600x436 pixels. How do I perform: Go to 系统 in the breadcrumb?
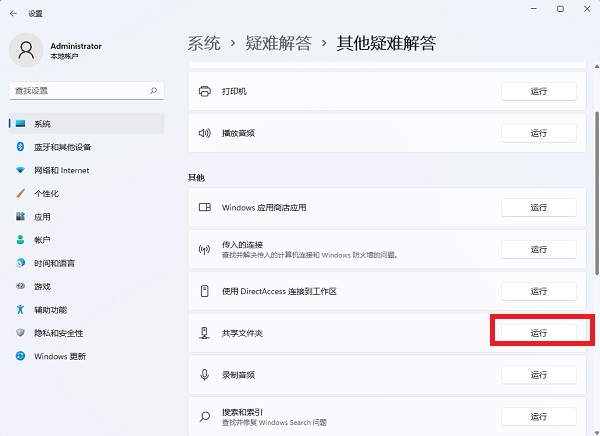204,43
